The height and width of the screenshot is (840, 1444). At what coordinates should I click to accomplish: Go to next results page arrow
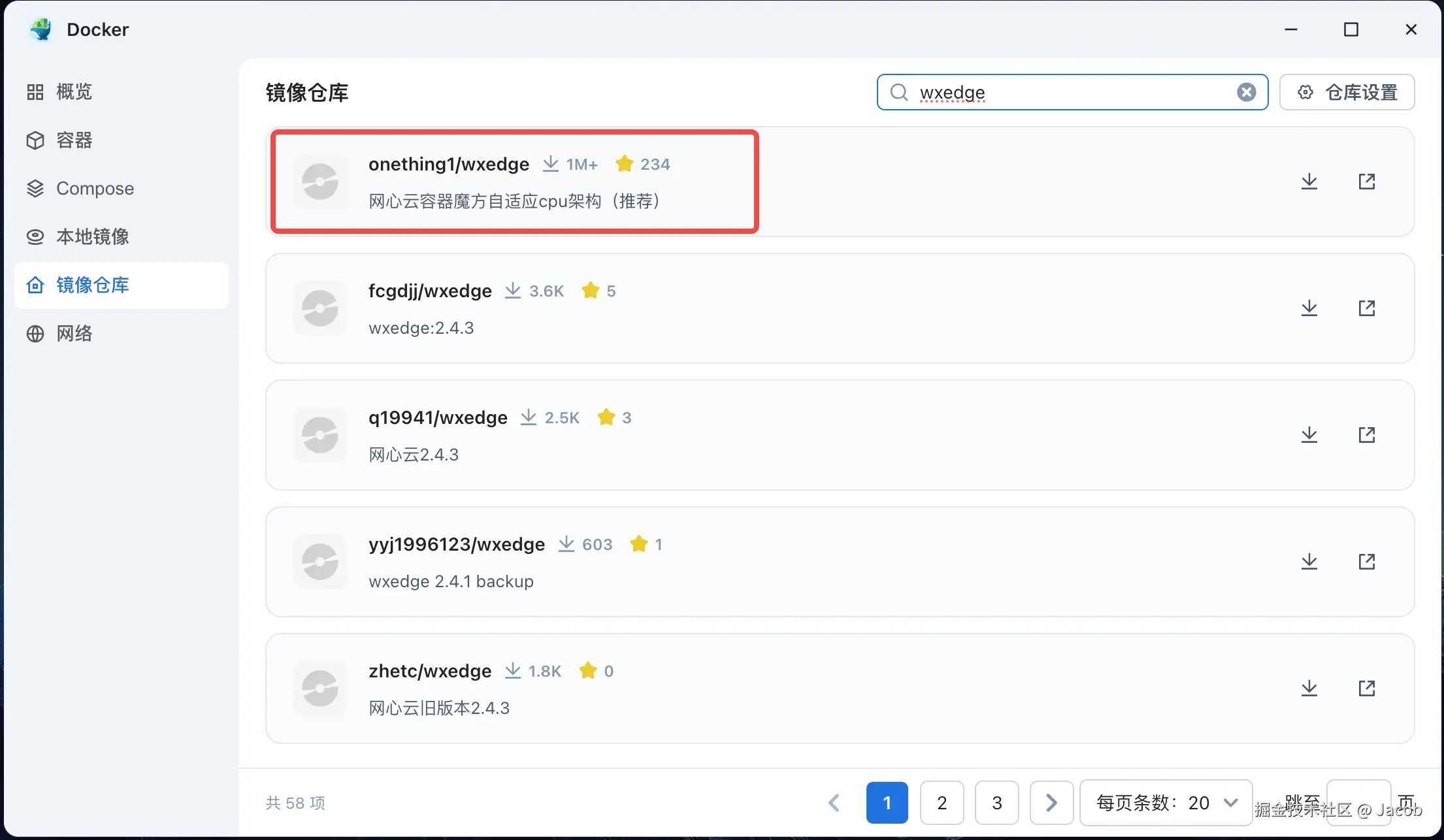[x=1051, y=803]
